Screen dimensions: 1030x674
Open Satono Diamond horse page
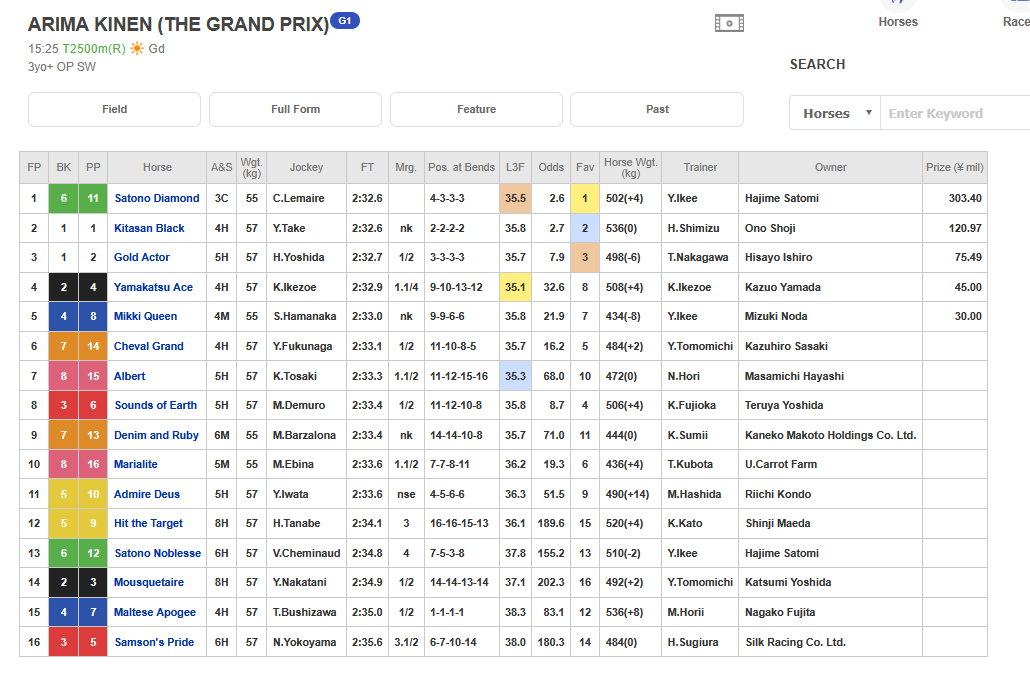(x=157, y=198)
